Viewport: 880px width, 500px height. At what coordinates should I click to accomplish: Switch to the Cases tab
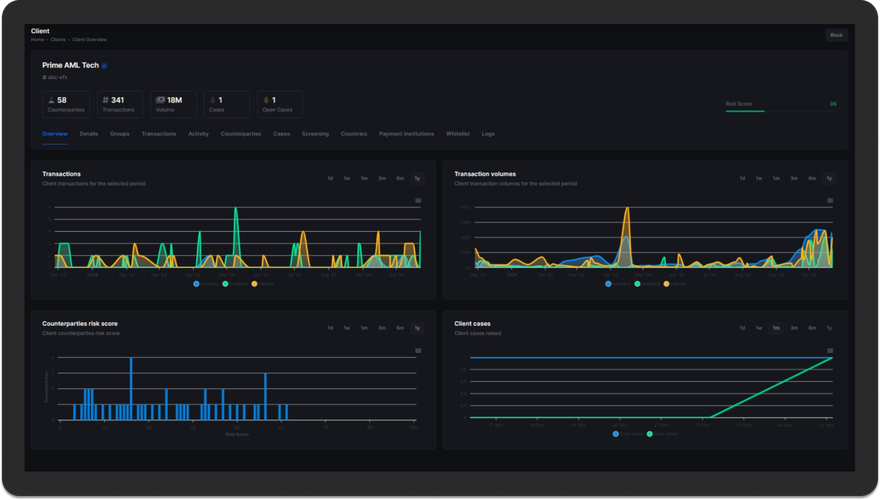click(281, 134)
